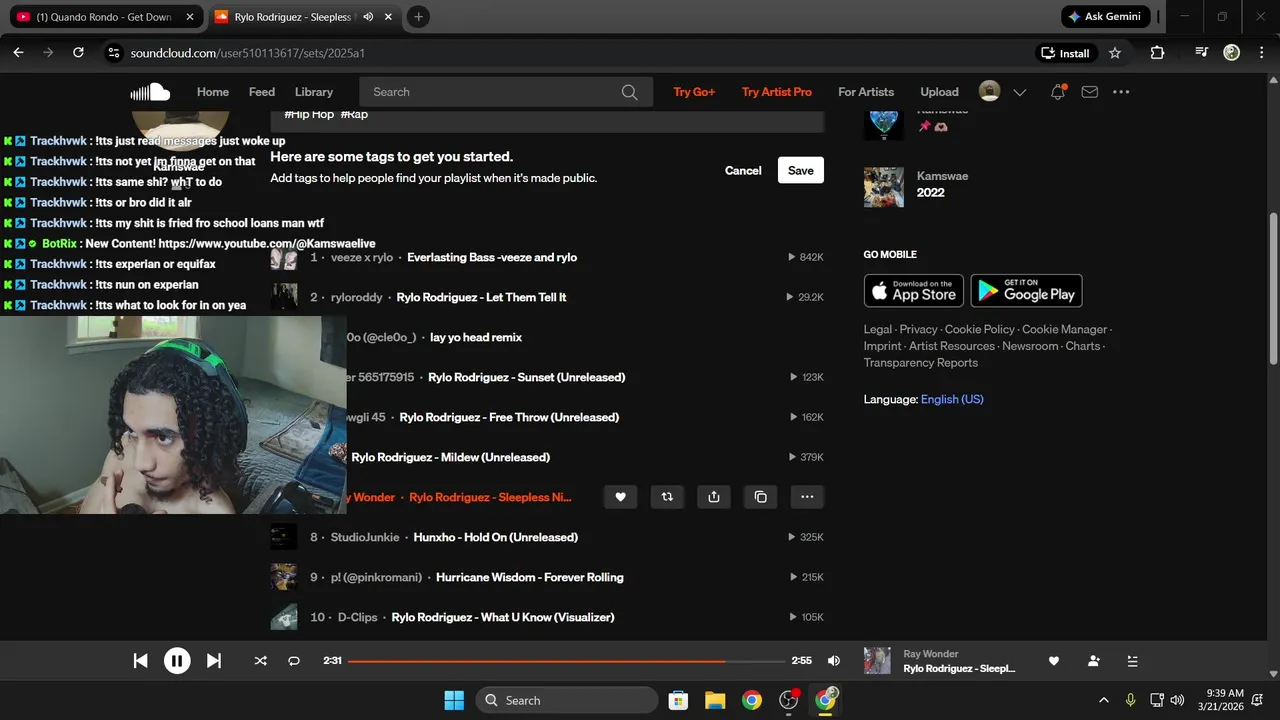Click the SoundCloud logo in the header

coord(150,92)
